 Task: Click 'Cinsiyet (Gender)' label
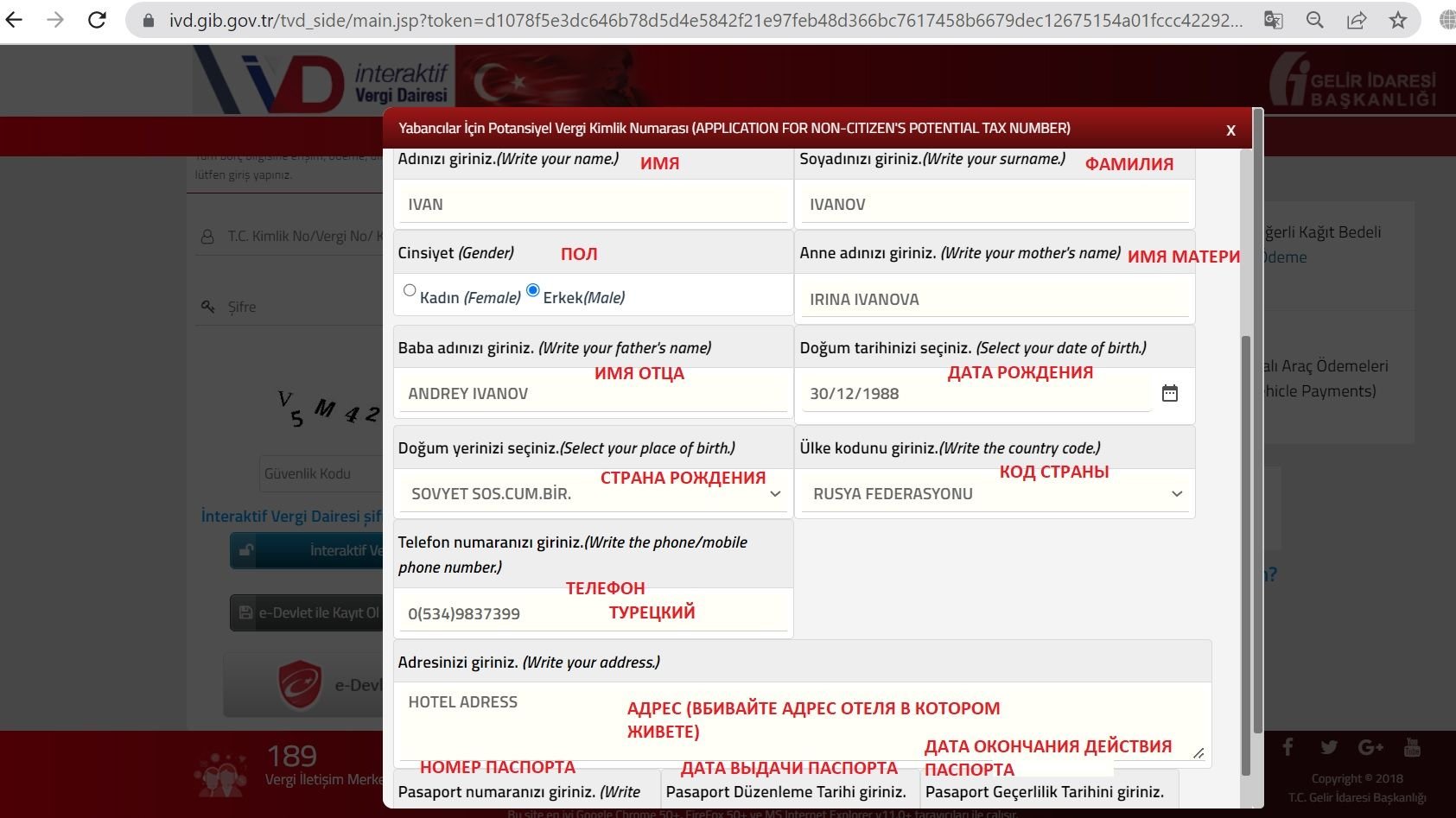(x=456, y=253)
